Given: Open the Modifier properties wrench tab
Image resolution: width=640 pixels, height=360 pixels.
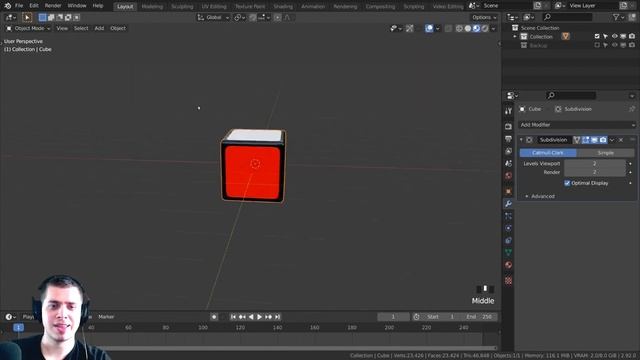Looking at the screenshot, I should click(508, 204).
